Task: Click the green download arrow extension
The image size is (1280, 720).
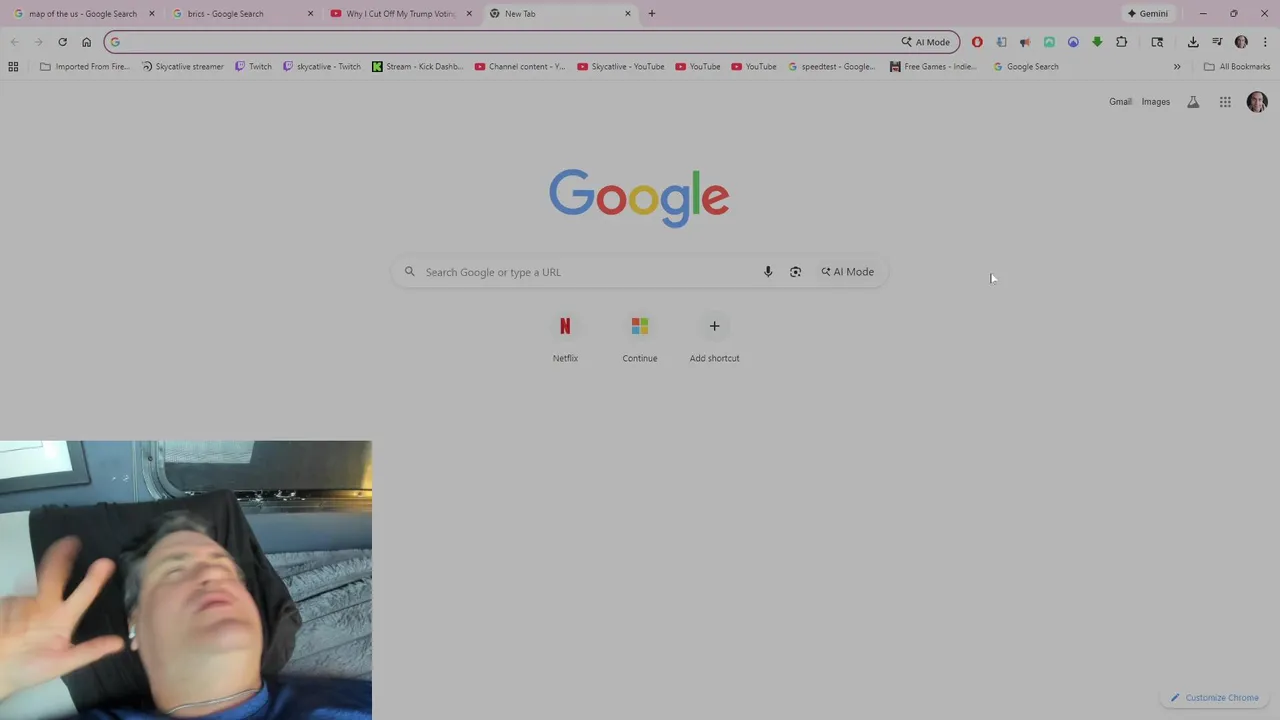Action: click(1097, 42)
